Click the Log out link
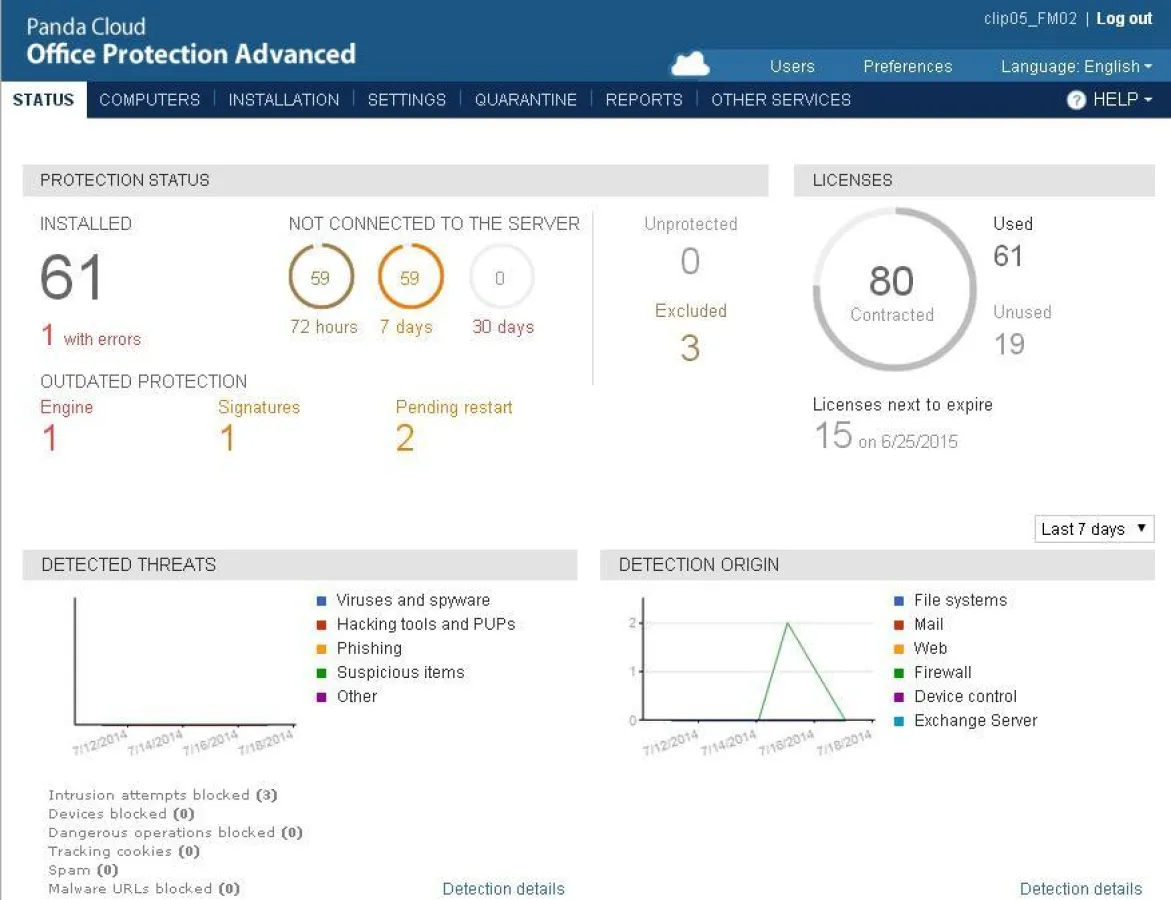 click(1124, 19)
